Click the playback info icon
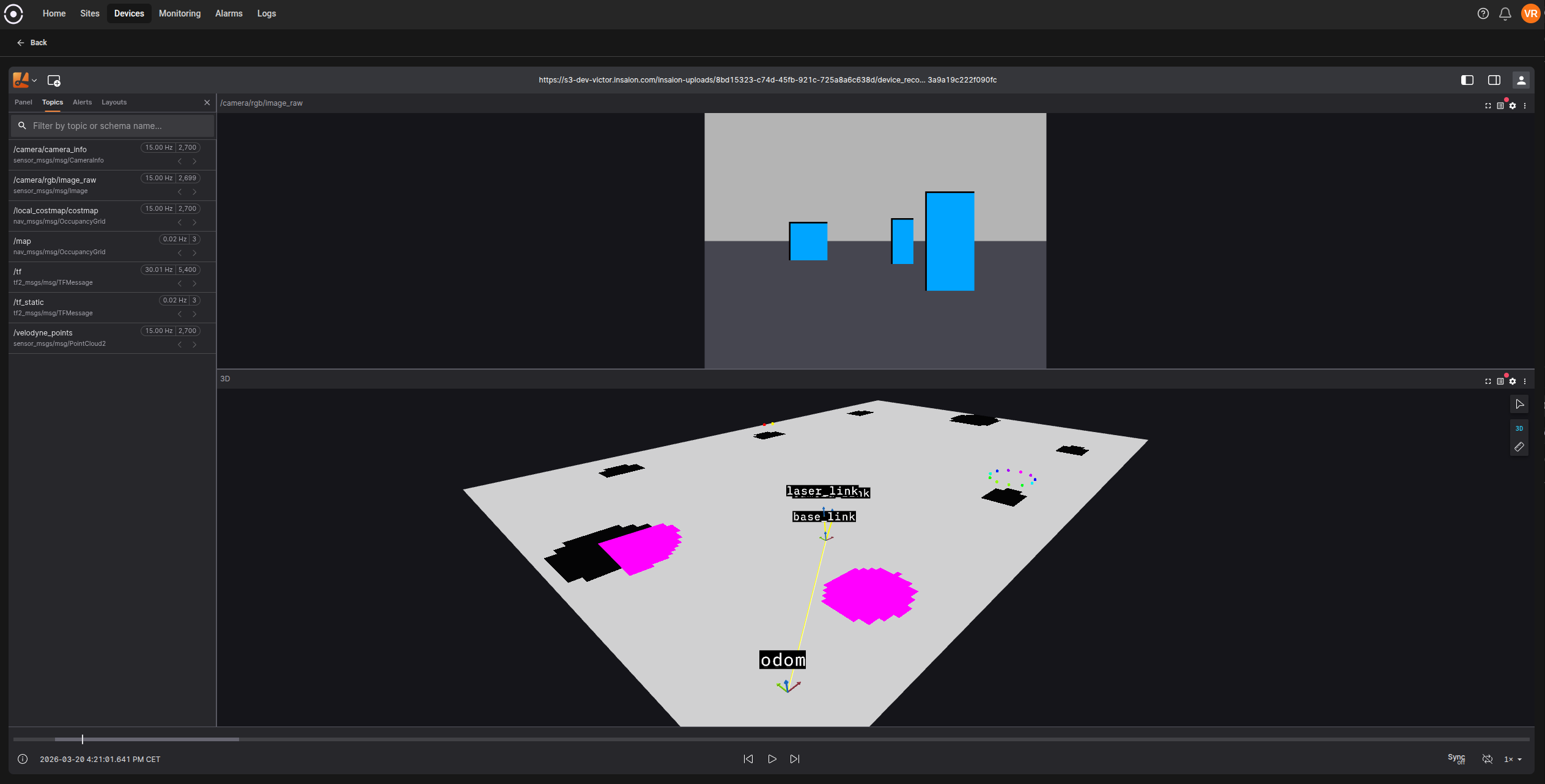Screen dimensions: 1545x784 pos(23,759)
